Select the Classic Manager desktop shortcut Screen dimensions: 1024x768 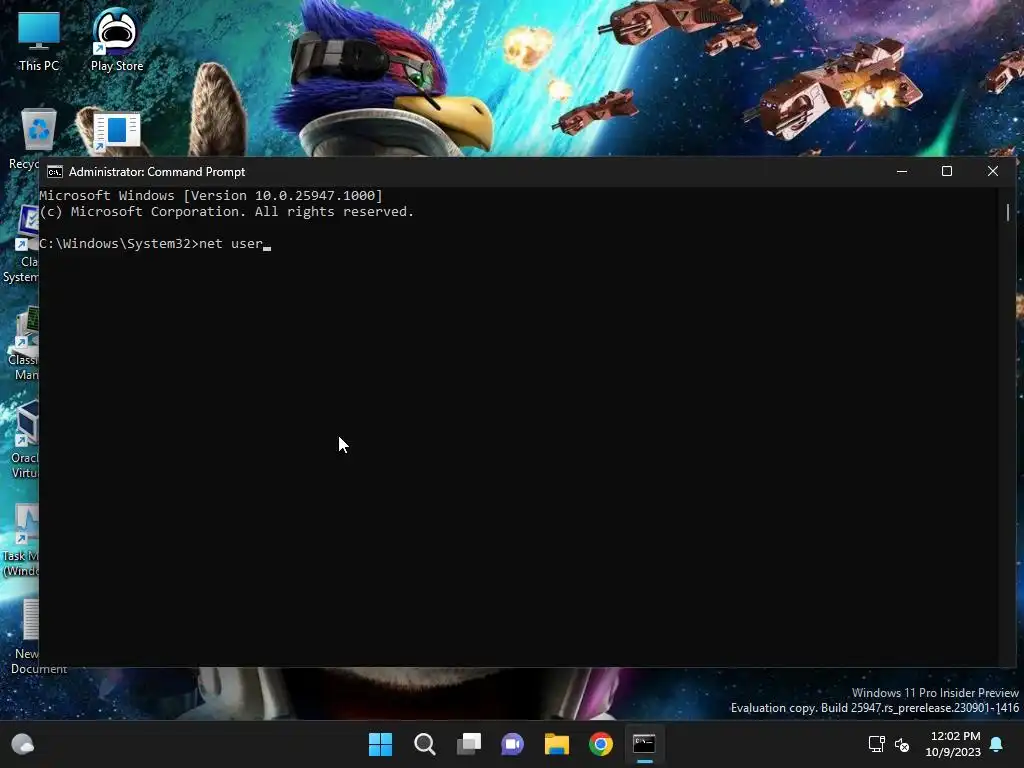coord(24,343)
